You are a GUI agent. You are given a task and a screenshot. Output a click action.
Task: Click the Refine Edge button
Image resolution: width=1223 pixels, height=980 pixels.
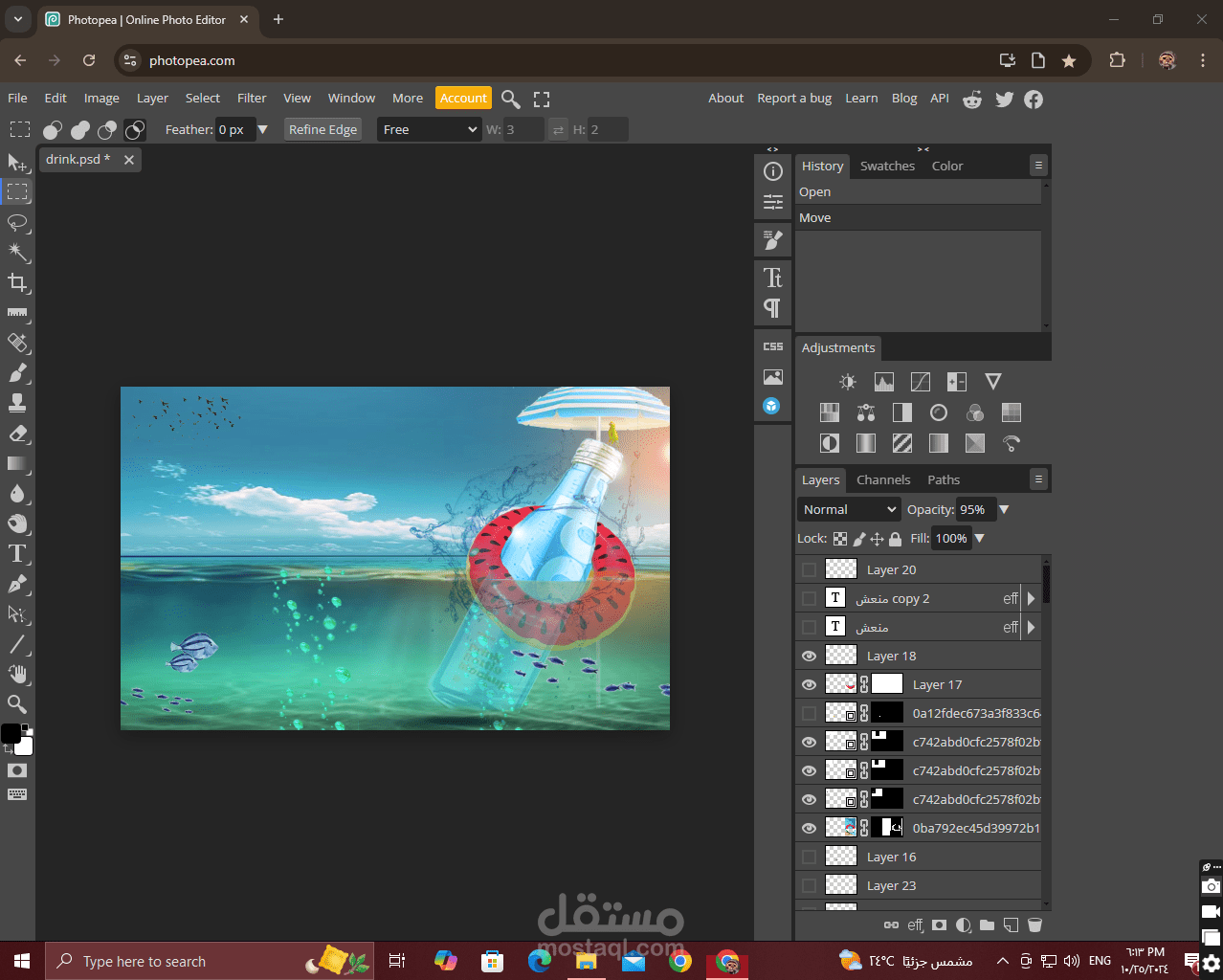[x=322, y=130]
